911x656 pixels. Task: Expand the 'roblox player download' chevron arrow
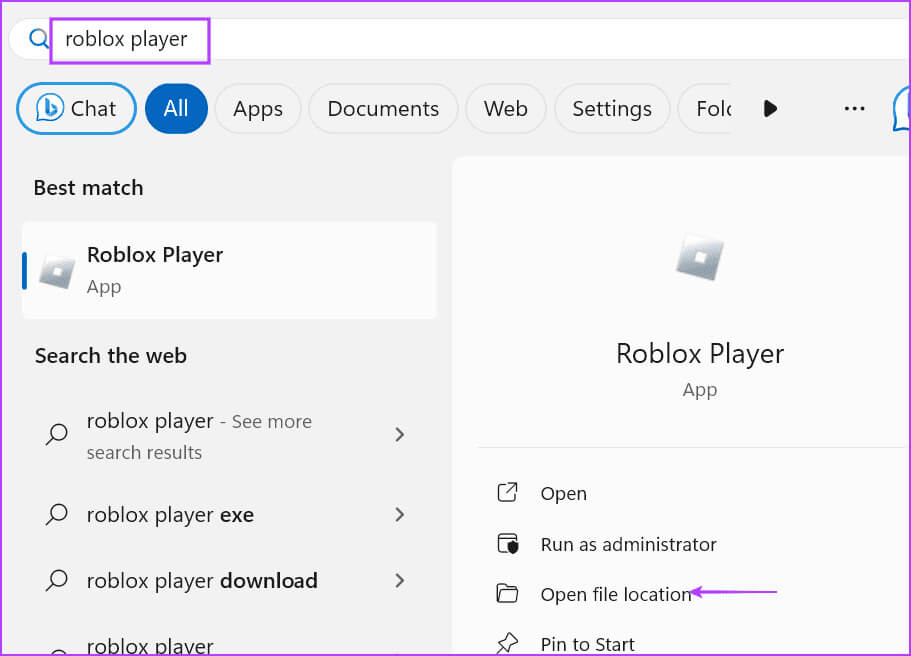(399, 580)
